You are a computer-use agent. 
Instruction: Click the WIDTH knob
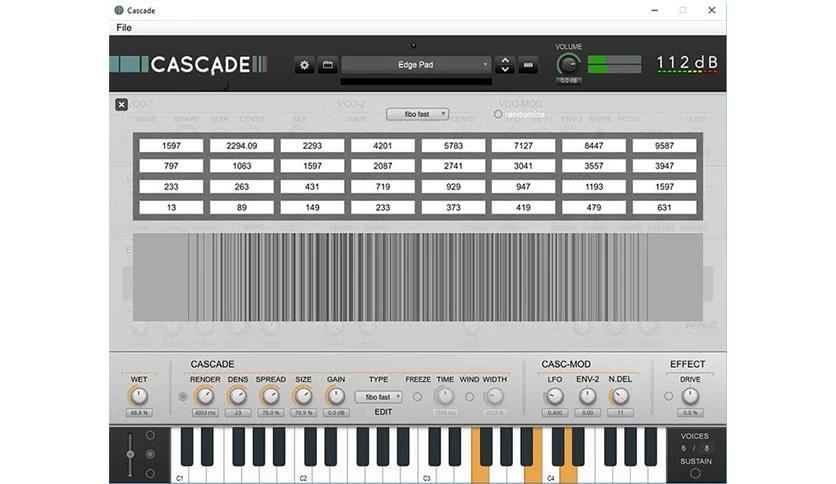coord(494,396)
